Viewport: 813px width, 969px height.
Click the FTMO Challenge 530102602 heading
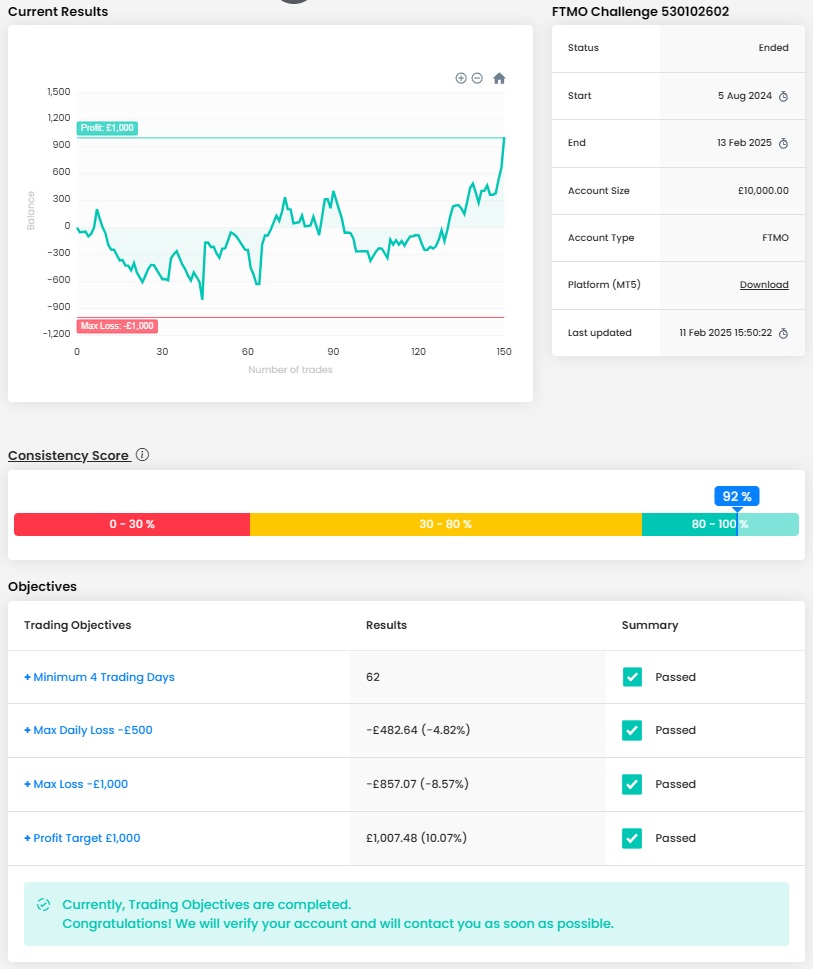tap(640, 12)
